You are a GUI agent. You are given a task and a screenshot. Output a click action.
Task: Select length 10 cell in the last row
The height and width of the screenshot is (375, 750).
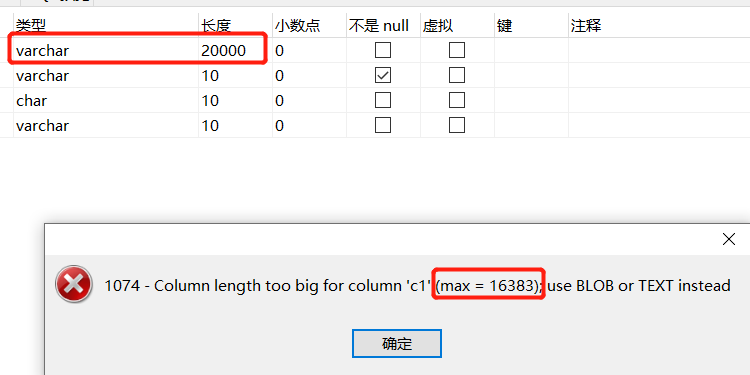235,125
